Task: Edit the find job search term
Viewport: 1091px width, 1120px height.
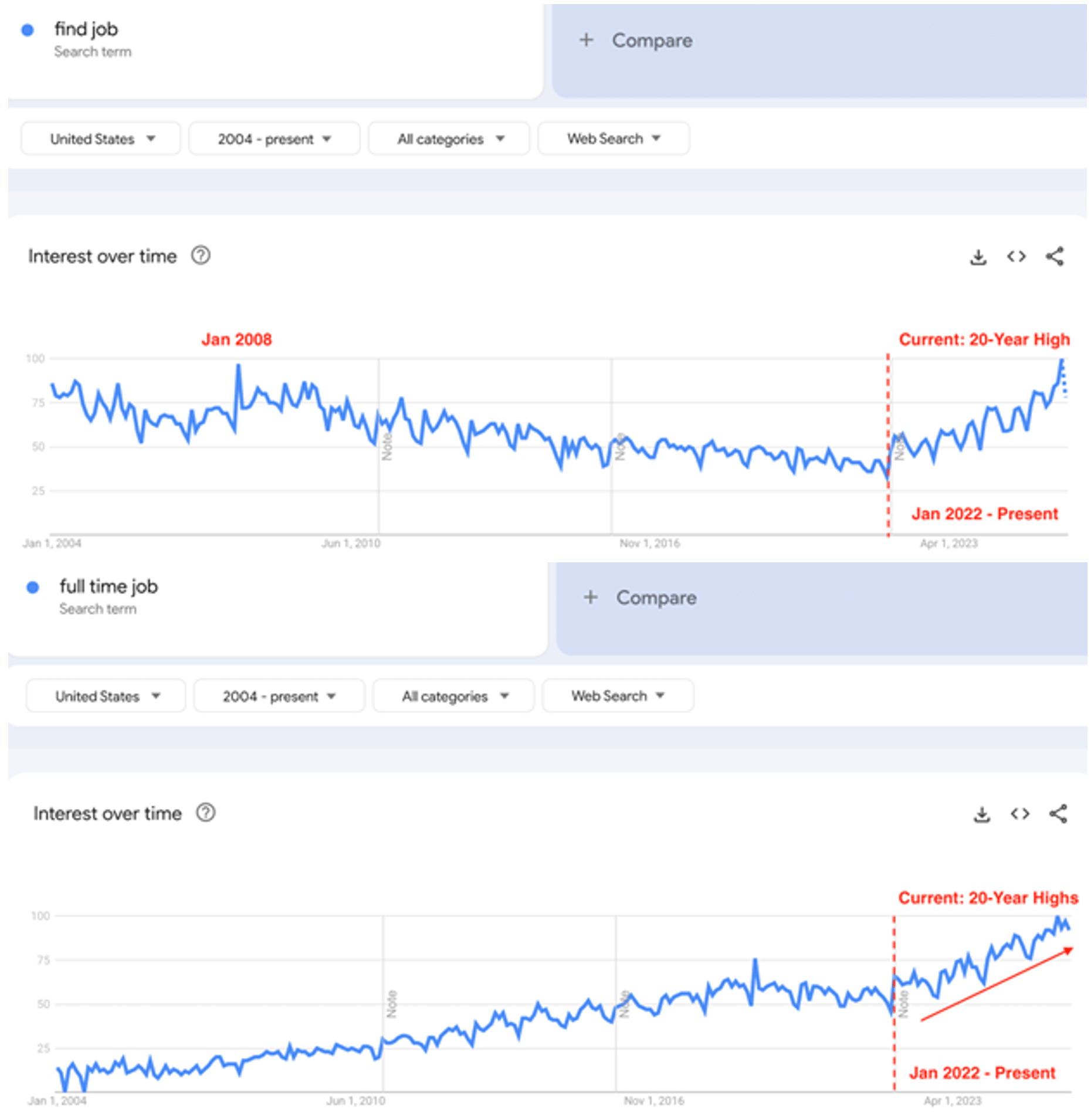Action: (86, 29)
